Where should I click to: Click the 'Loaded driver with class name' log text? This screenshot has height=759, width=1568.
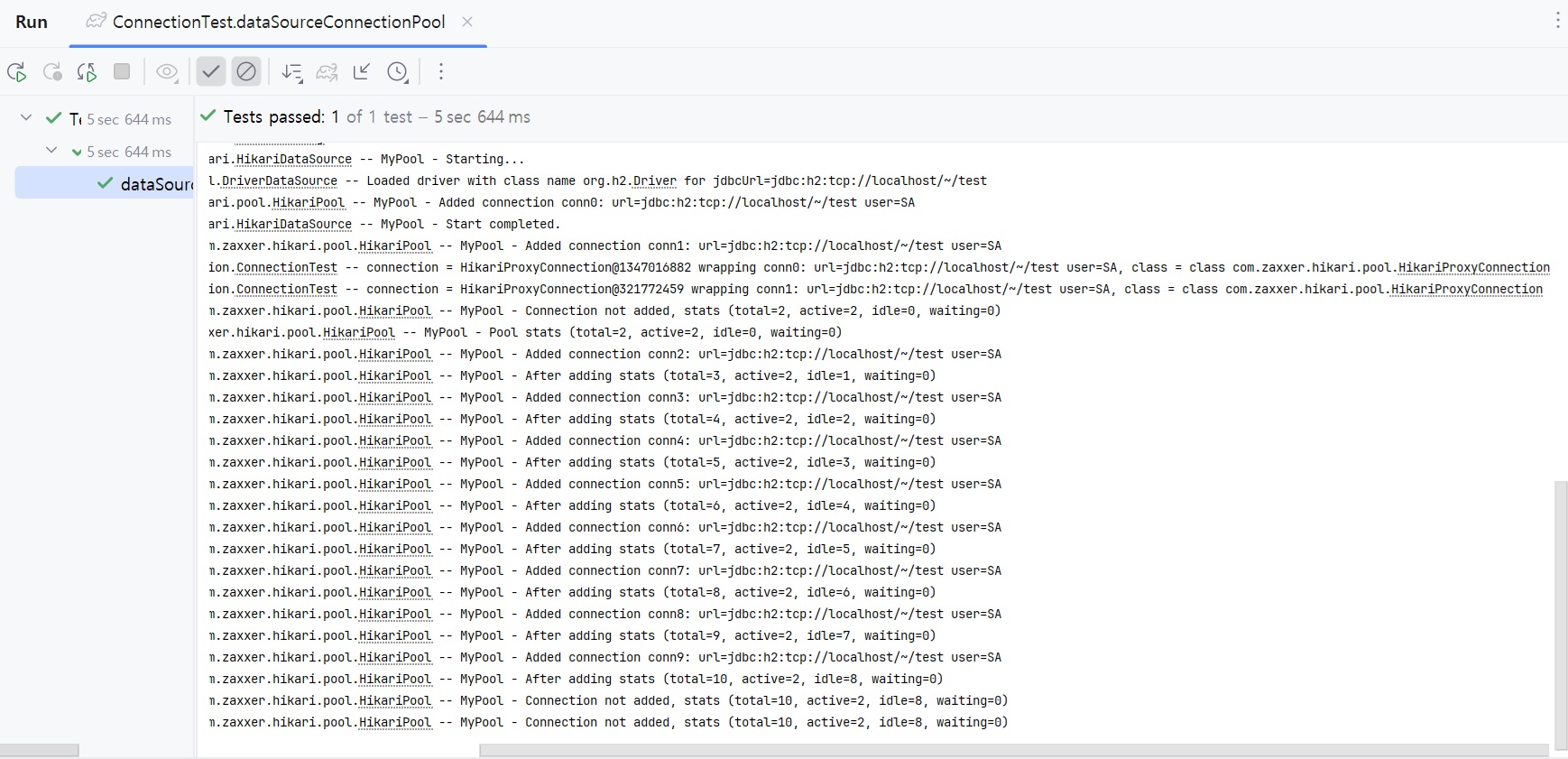(471, 181)
